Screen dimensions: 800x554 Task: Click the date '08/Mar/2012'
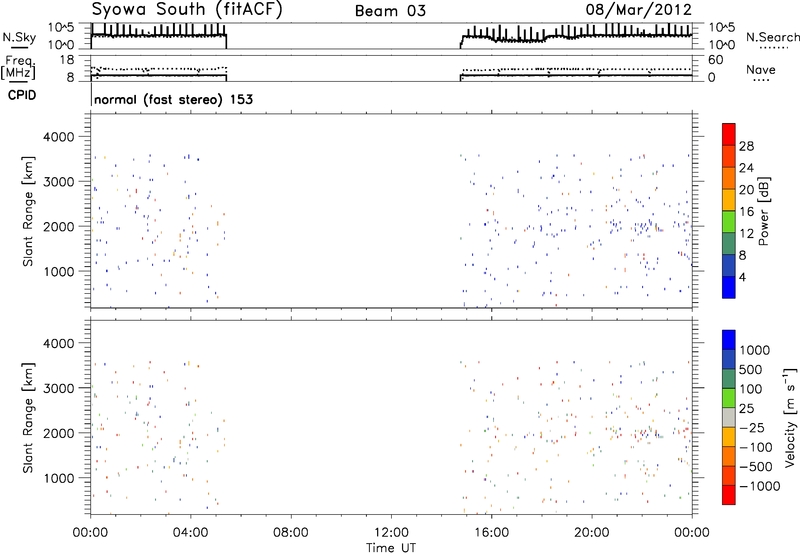click(639, 9)
